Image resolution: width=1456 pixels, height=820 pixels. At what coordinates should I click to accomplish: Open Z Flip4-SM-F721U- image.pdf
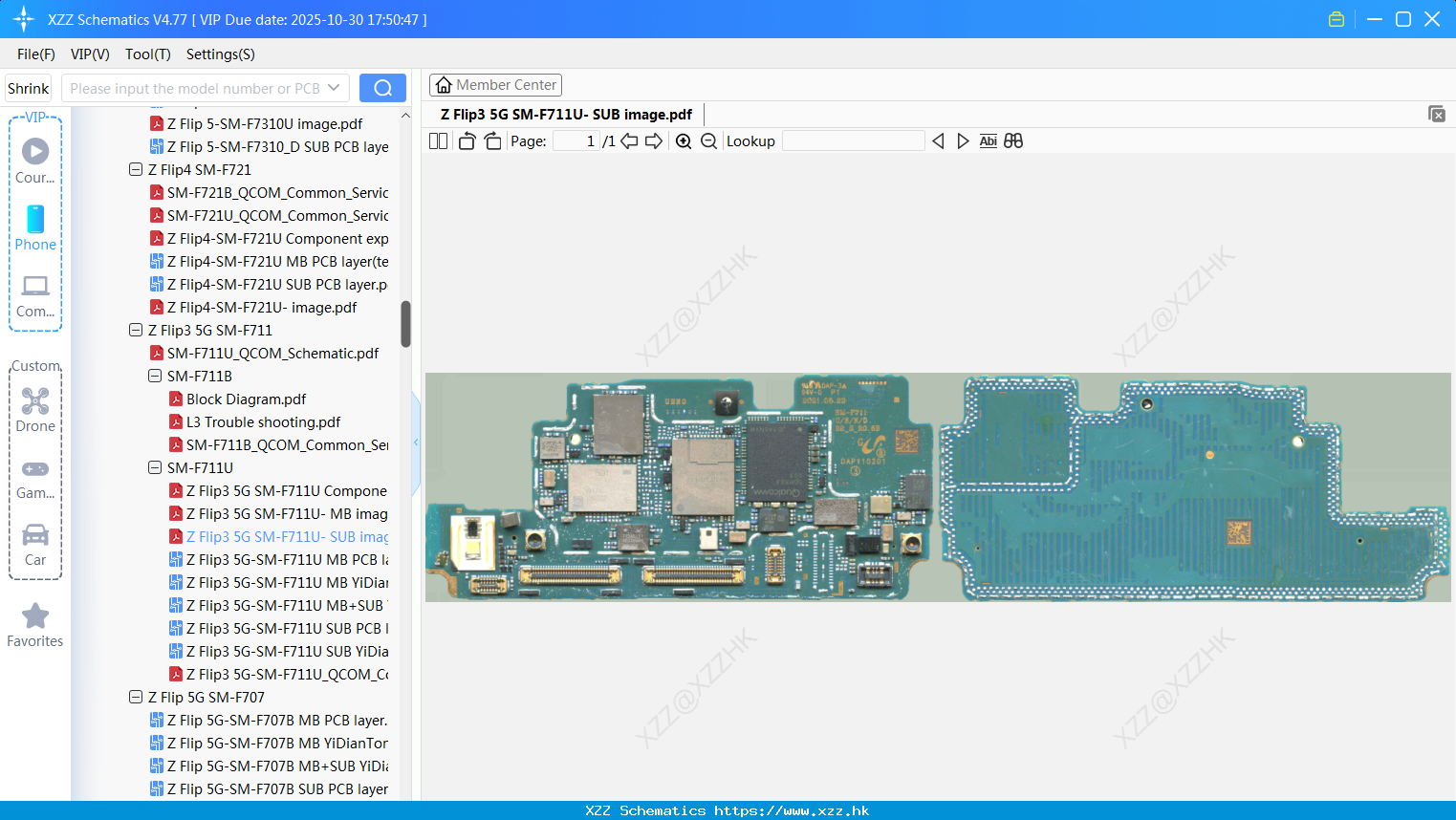(x=262, y=307)
